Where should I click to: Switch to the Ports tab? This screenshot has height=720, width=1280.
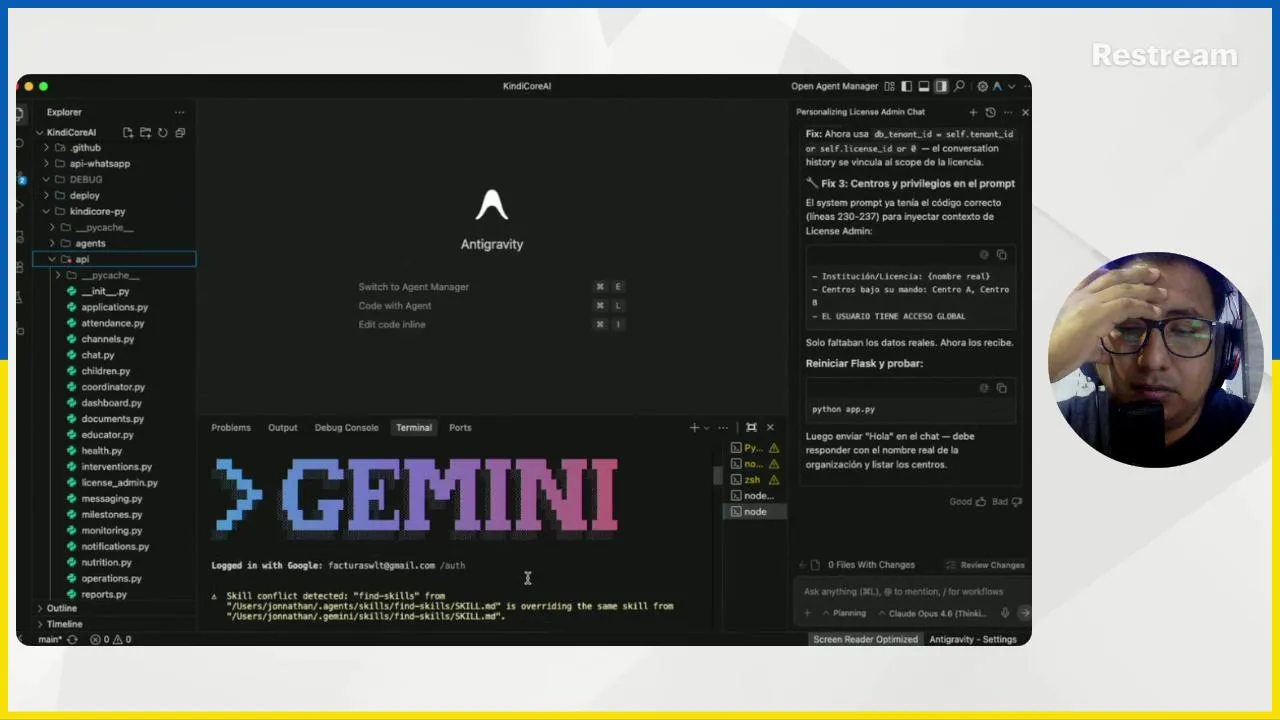click(x=460, y=428)
